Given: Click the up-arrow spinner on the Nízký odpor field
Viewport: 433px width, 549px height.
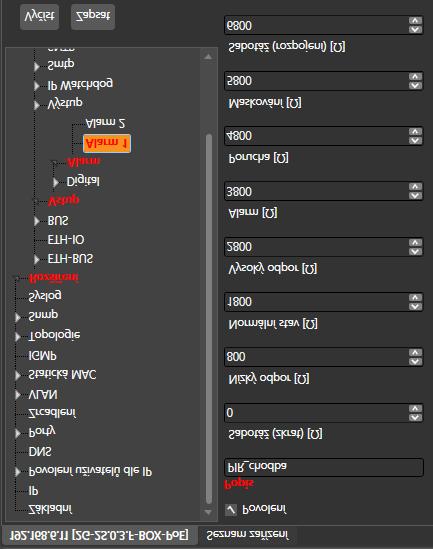Looking at the screenshot, I should click(415, 353).
